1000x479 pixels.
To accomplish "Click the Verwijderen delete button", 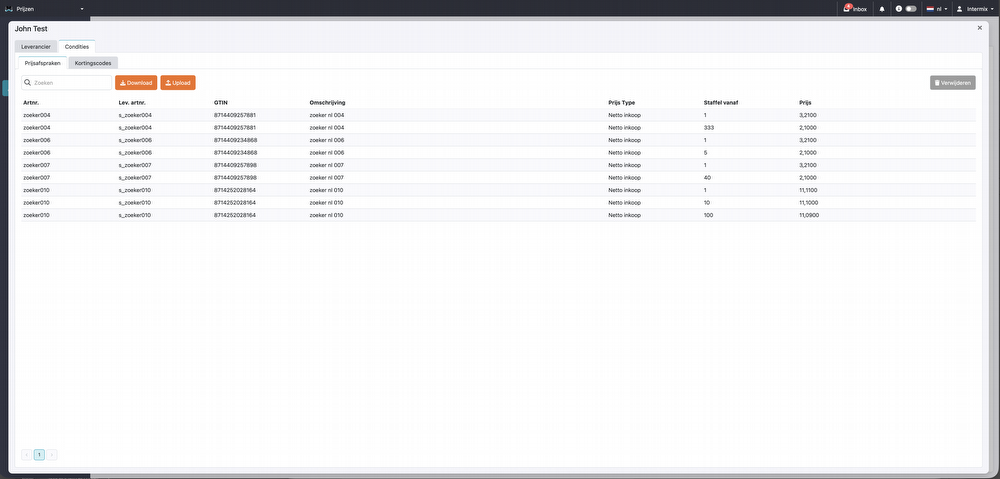I will 952,83.
